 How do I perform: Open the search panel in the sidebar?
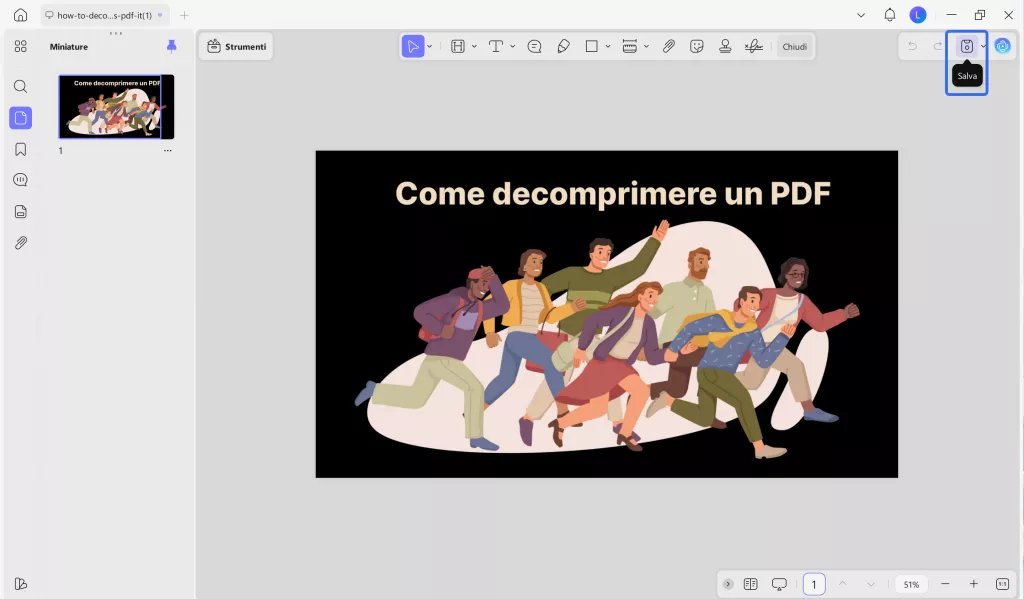point(20,86)
